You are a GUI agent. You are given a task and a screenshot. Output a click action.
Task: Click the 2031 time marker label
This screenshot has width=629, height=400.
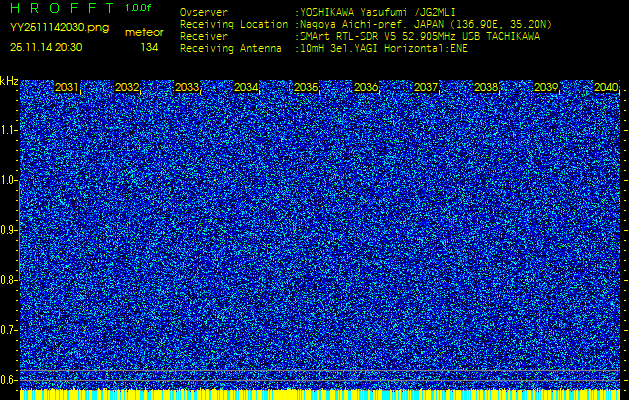coord(67,87)
